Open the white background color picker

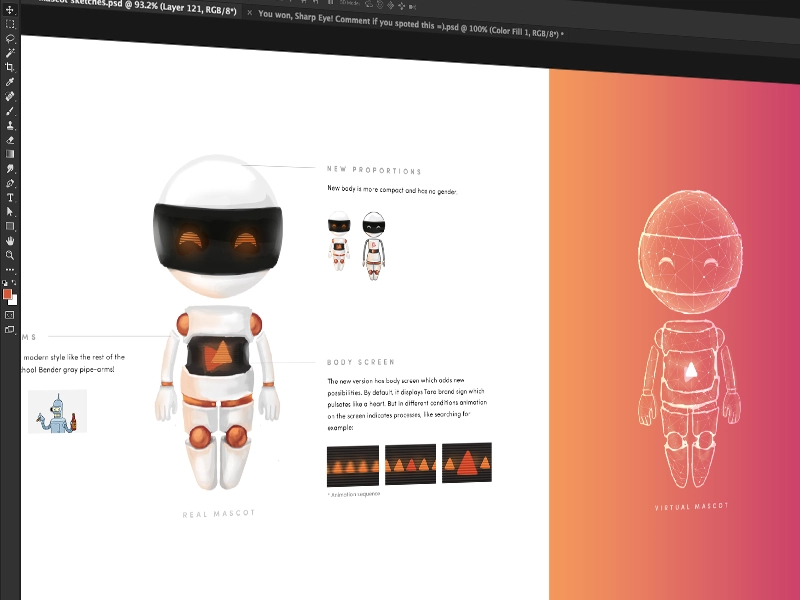pyautogui.click(x=14, y=301)
